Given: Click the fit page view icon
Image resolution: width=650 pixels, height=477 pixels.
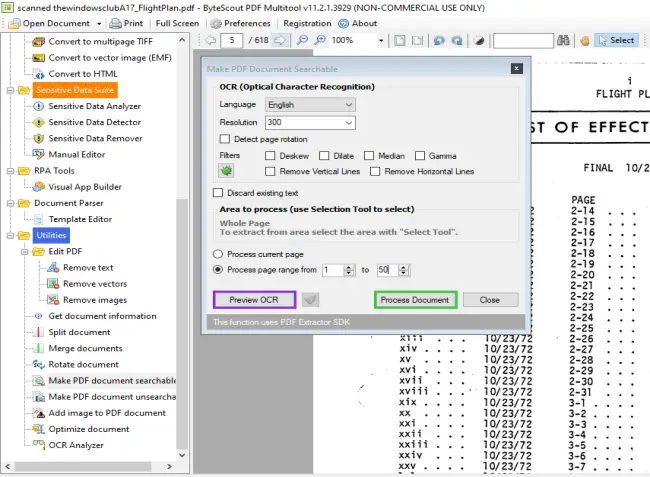Looking at the screenshot, I should click(x=400, y=40).
